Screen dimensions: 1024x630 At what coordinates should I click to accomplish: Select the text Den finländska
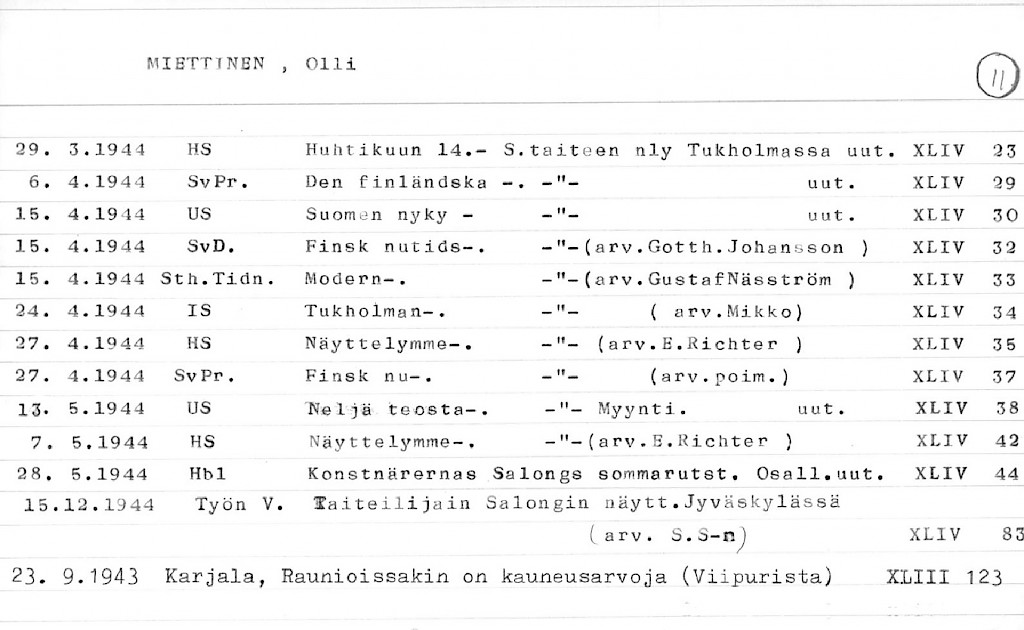coord(396,183)
